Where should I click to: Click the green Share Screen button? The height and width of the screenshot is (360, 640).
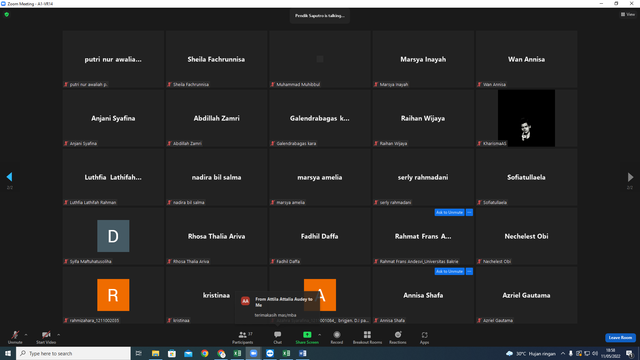(307, 337)
